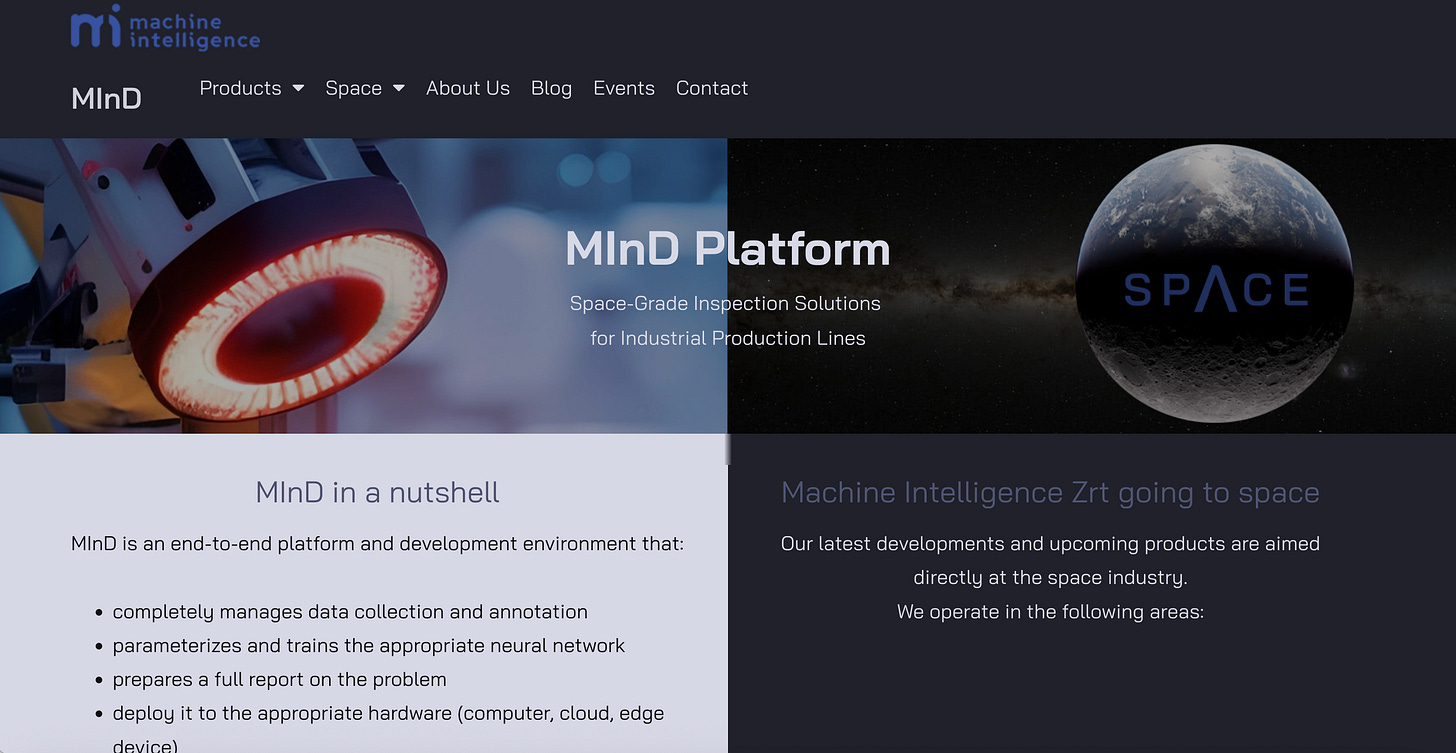
Task: Open the MInD home link
Action: click(x=106, y=98)
